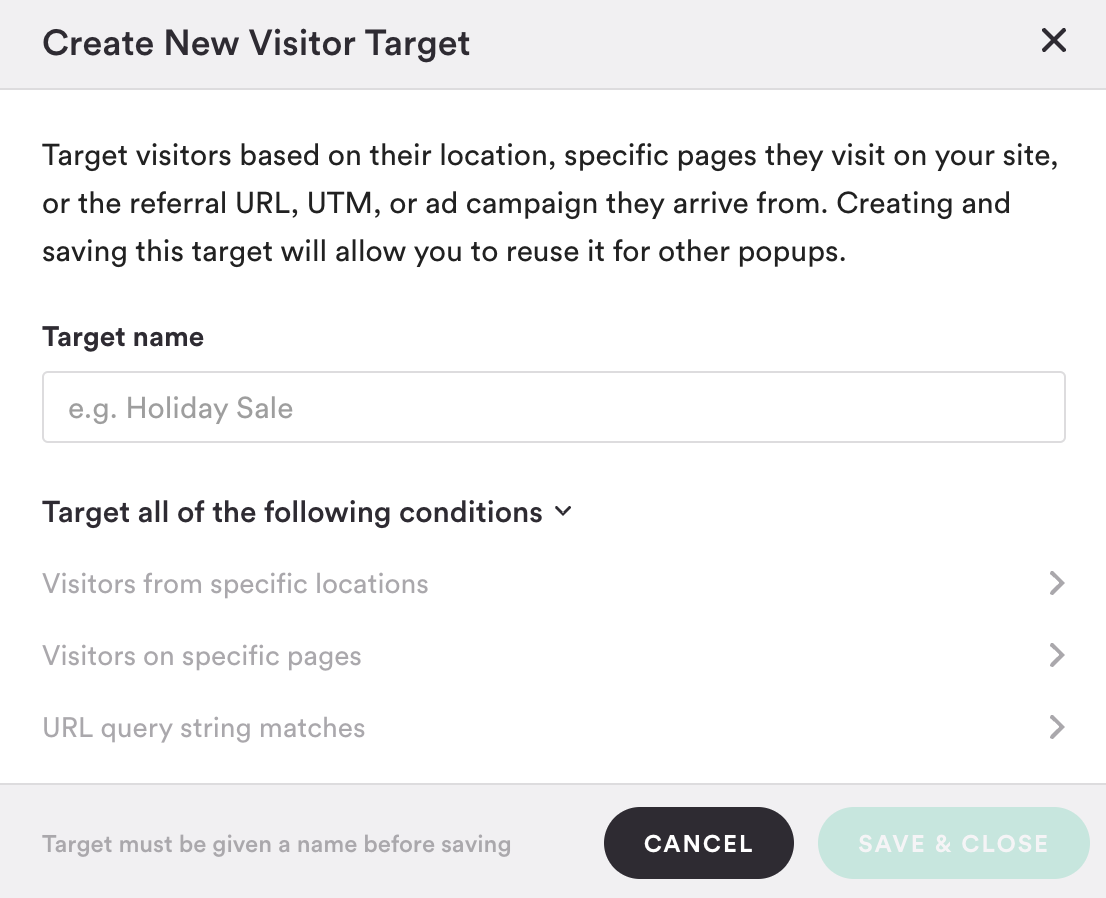Viewport: 1106px width, 898px height.
Task: Click the down caret after 'following conditions'
Action: tap(563, 511)
